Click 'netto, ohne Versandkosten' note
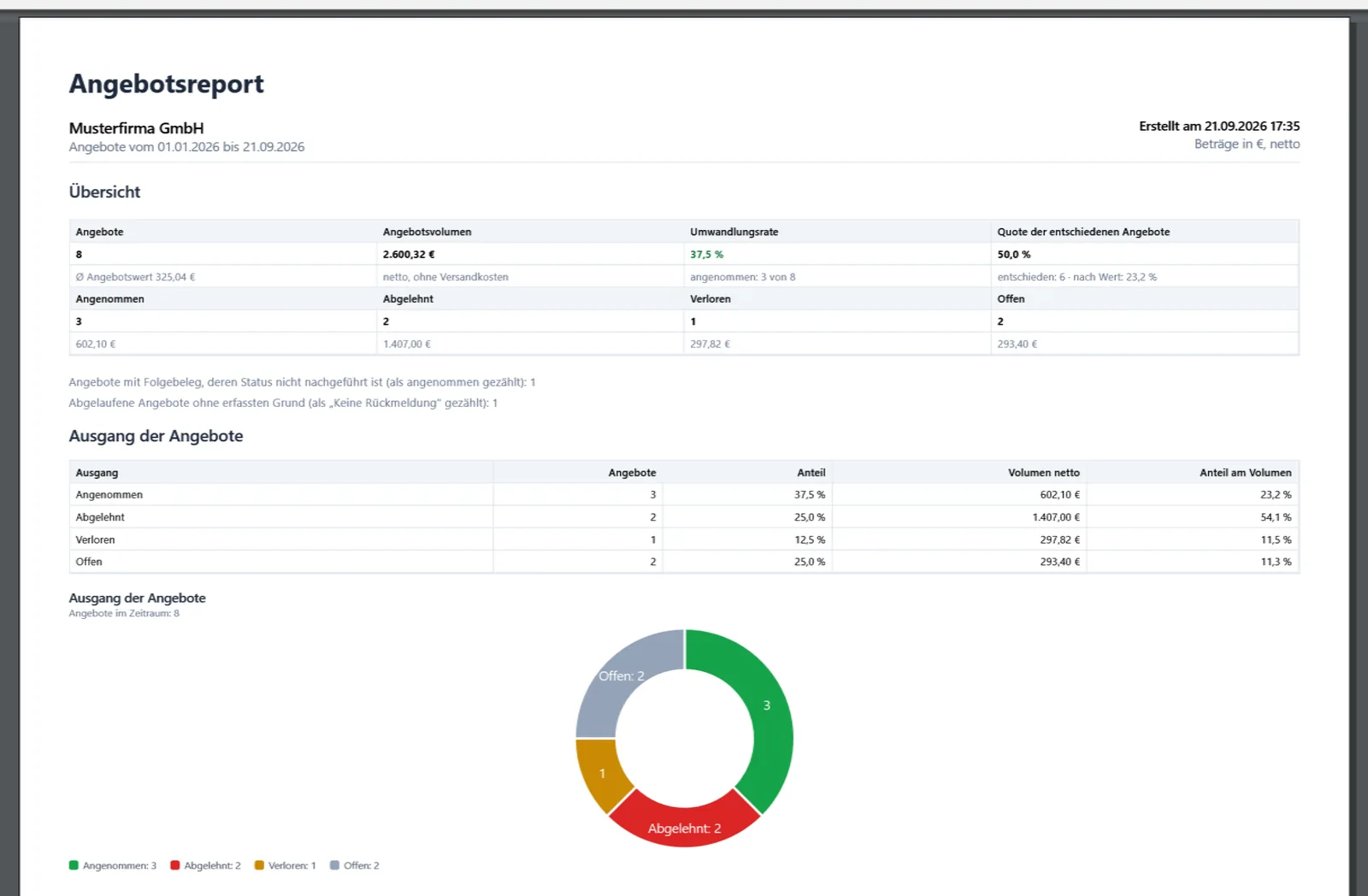 [445, 277]
